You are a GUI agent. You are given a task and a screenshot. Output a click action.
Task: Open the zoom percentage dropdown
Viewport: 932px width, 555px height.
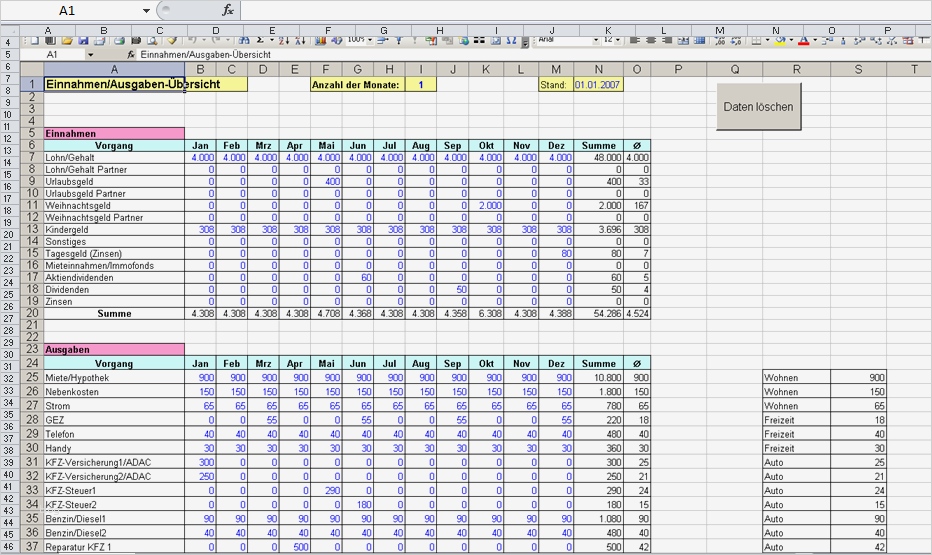coord(370,41)
